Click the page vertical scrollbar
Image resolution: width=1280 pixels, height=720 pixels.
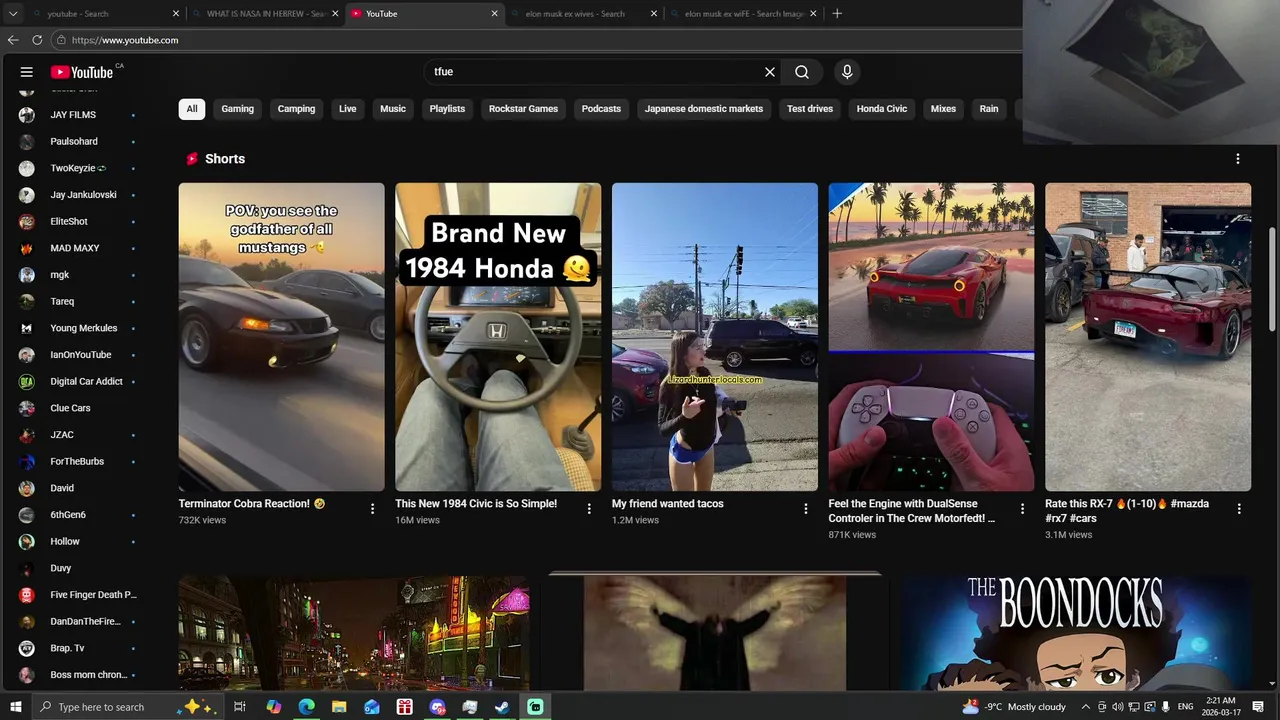click(1273, 280)
